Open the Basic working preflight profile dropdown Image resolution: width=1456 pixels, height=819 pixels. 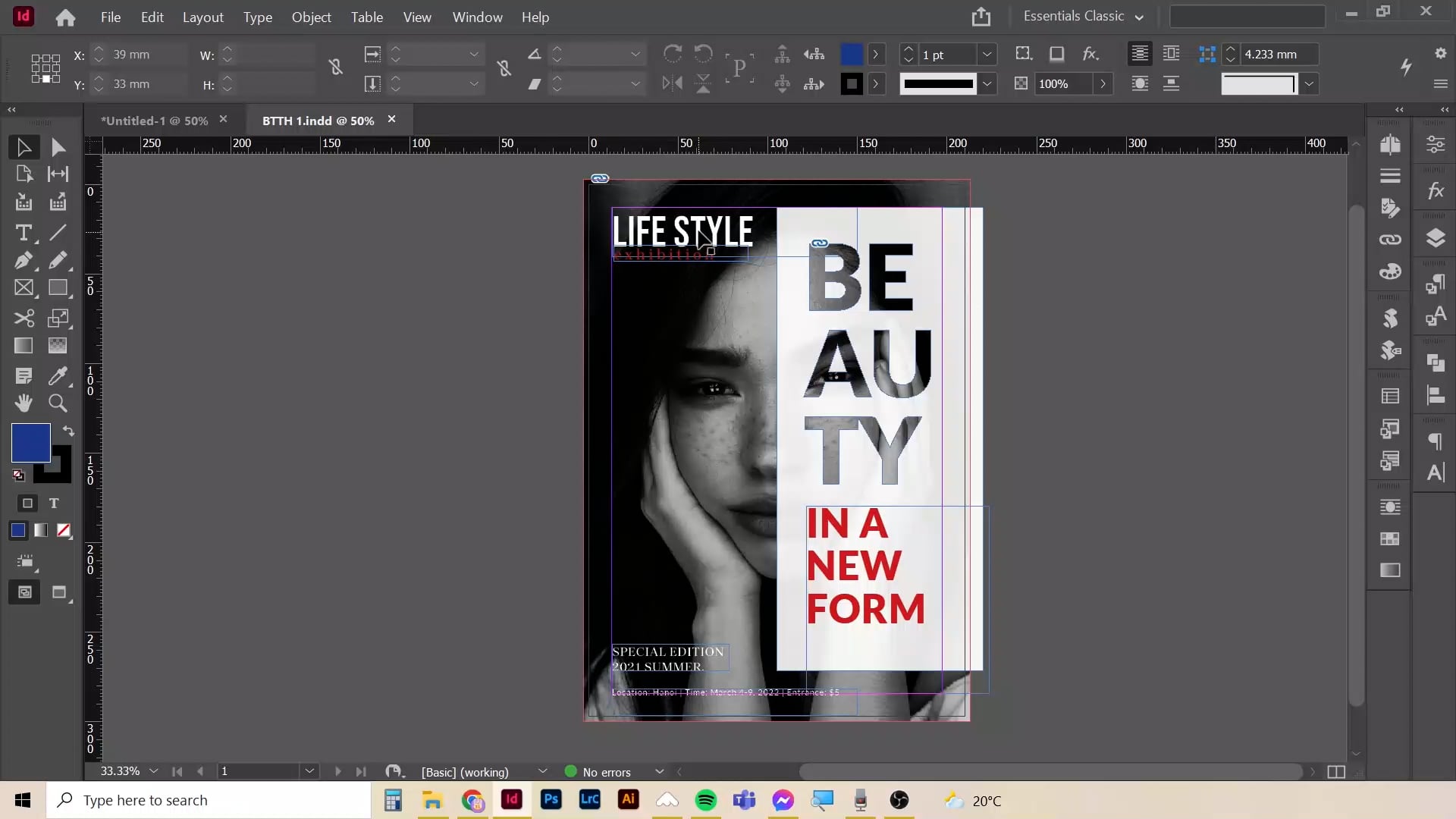pyautogui.click(x=542, y=771)
